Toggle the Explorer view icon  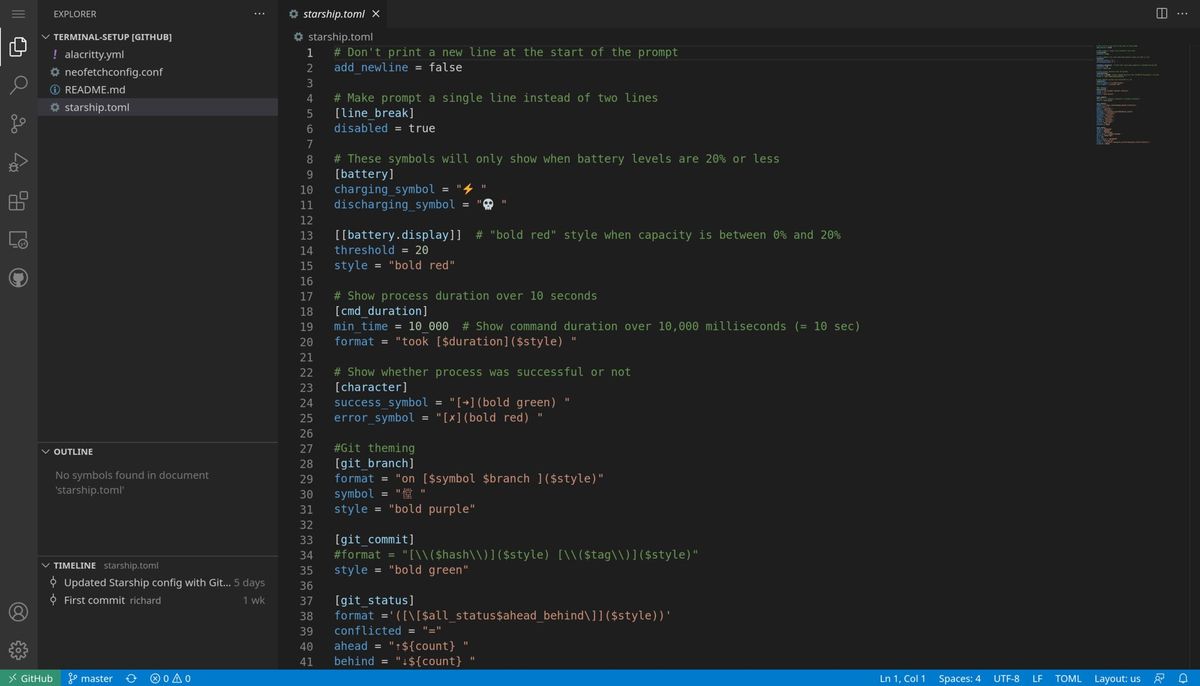point(17,45)
